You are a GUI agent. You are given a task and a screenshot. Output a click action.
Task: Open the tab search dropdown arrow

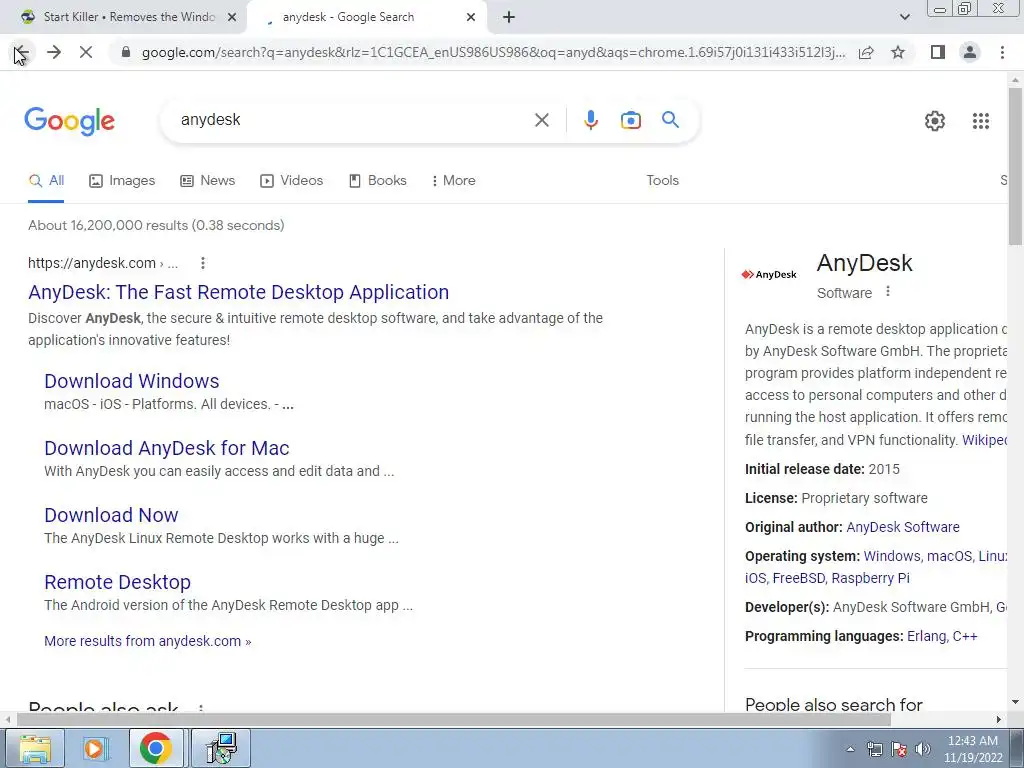[904, 17]
